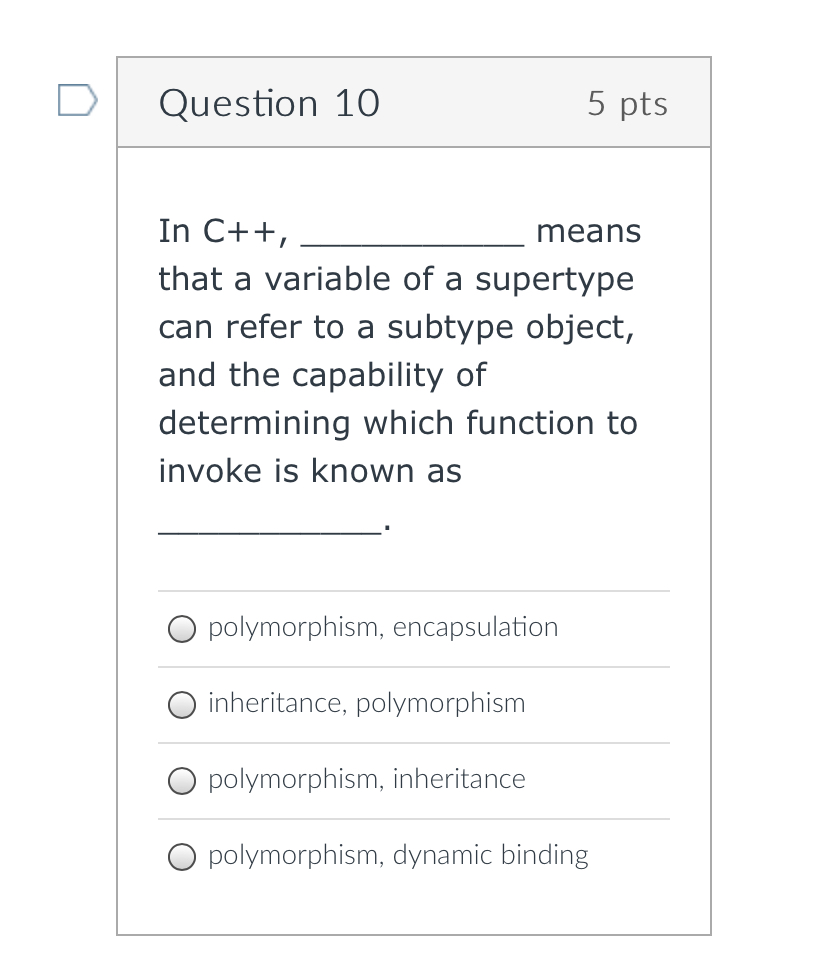Click the answer text 'polymorphism, encapsulation'
Image resolution: width=828 pixels, height=970 pixels.
tap(383, 628)
